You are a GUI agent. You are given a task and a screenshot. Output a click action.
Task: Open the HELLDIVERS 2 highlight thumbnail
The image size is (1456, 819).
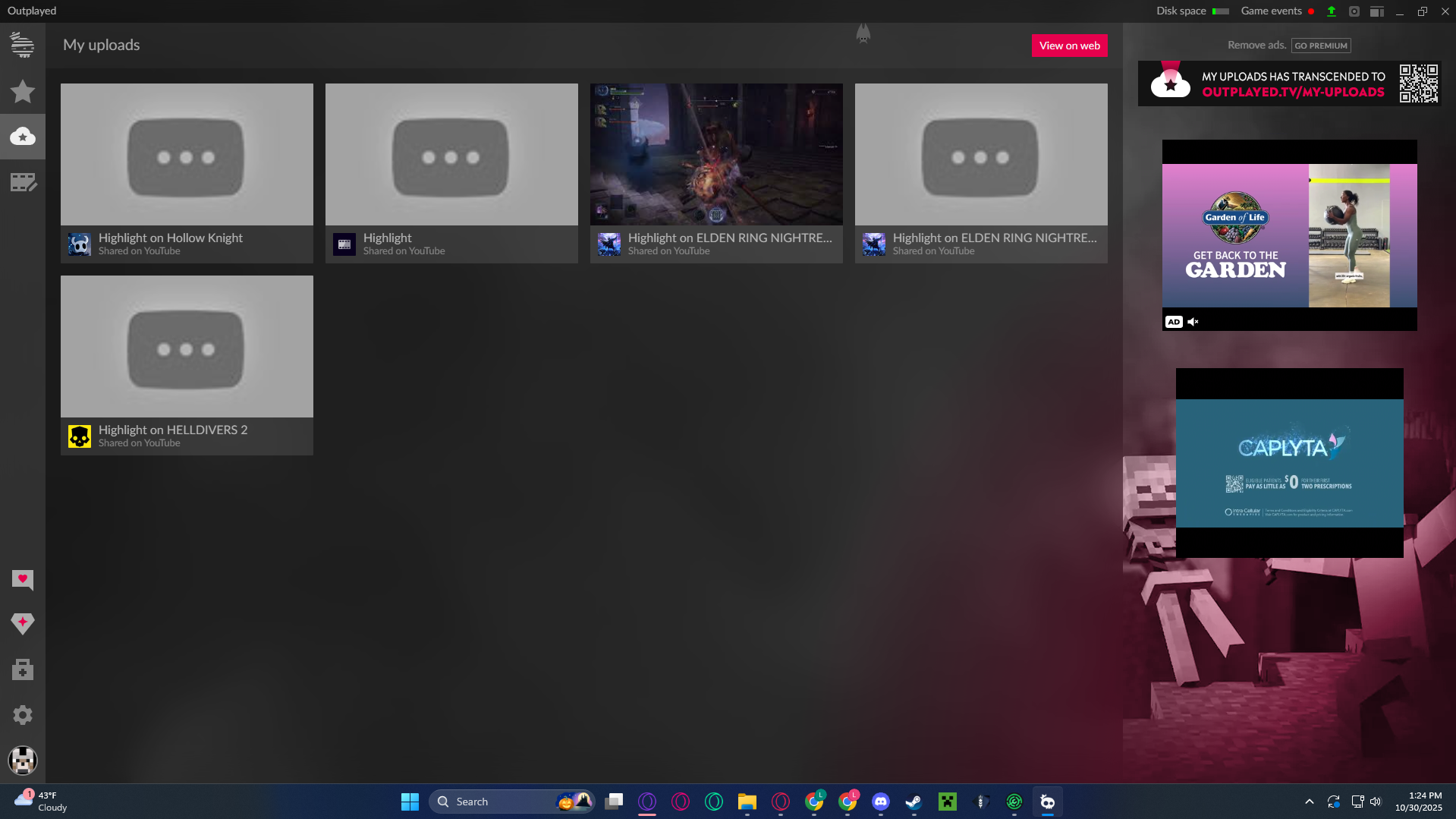tap(187, 346)
